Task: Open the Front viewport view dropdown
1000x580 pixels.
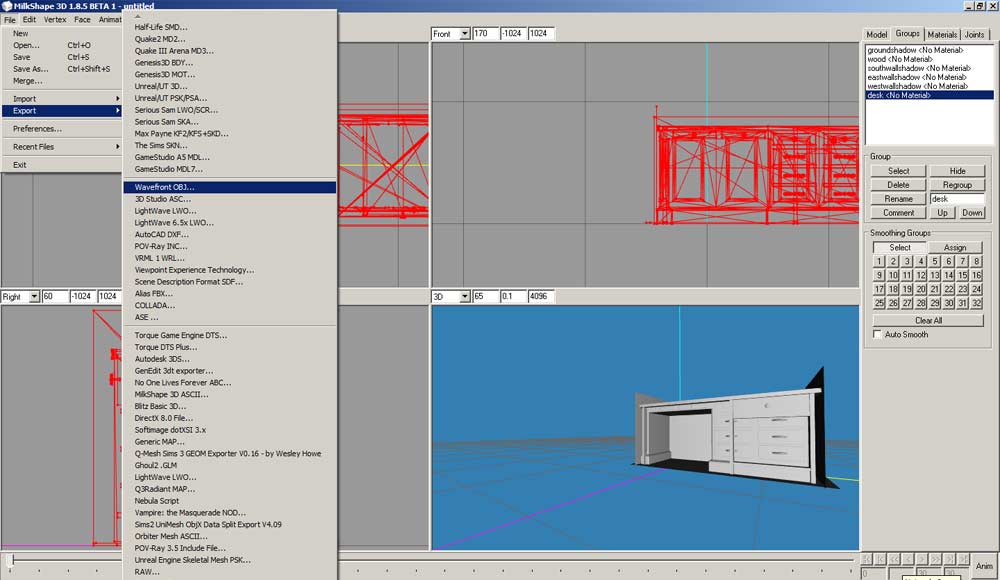Action: click(464, 34)
